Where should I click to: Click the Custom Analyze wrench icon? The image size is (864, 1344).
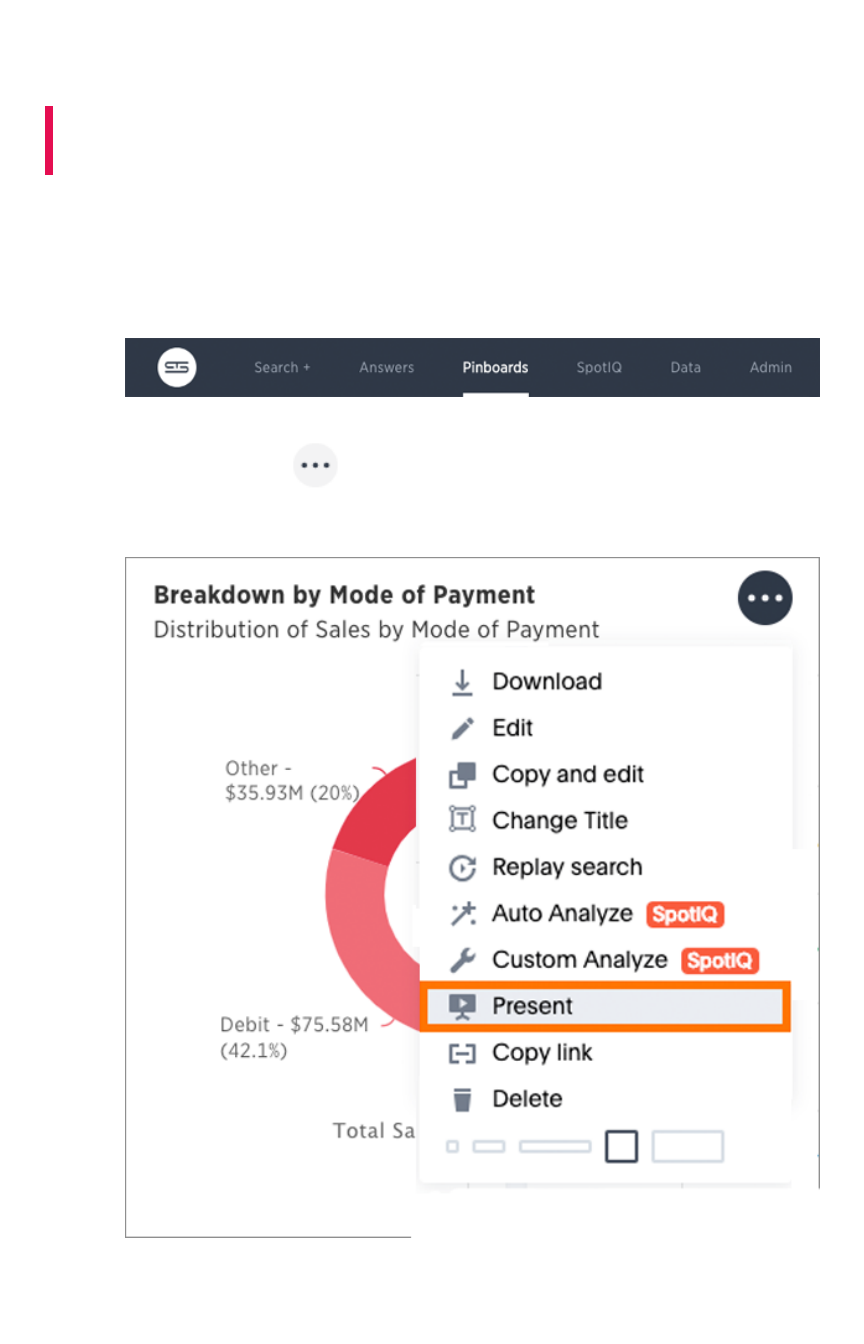462,961
